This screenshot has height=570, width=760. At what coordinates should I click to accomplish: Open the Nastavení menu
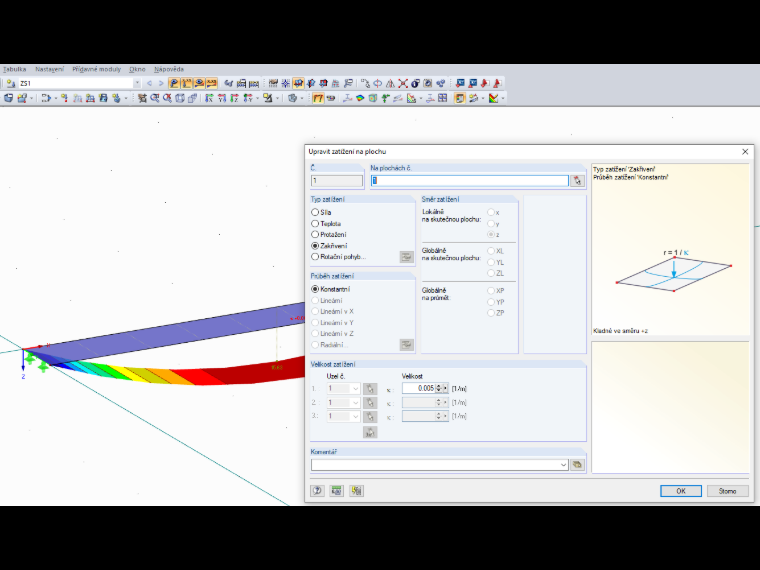[49, 69]
